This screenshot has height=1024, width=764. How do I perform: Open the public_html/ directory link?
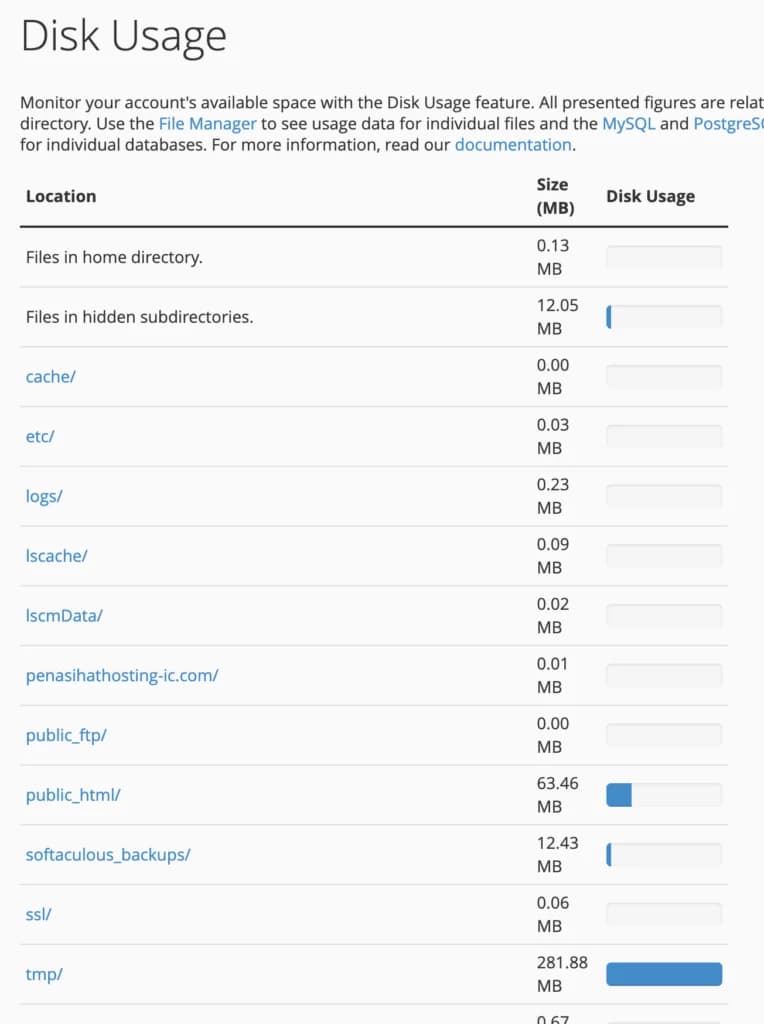[x=73, y=795]
